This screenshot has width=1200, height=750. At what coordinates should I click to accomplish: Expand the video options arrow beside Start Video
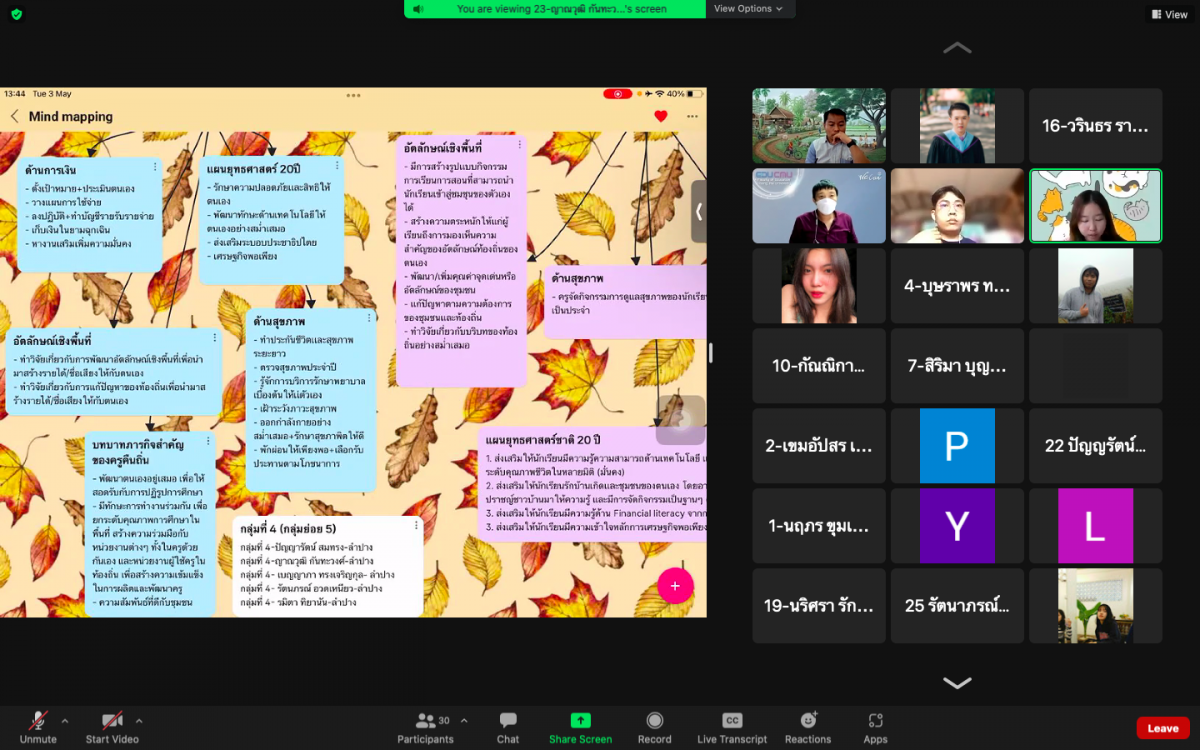139,720
